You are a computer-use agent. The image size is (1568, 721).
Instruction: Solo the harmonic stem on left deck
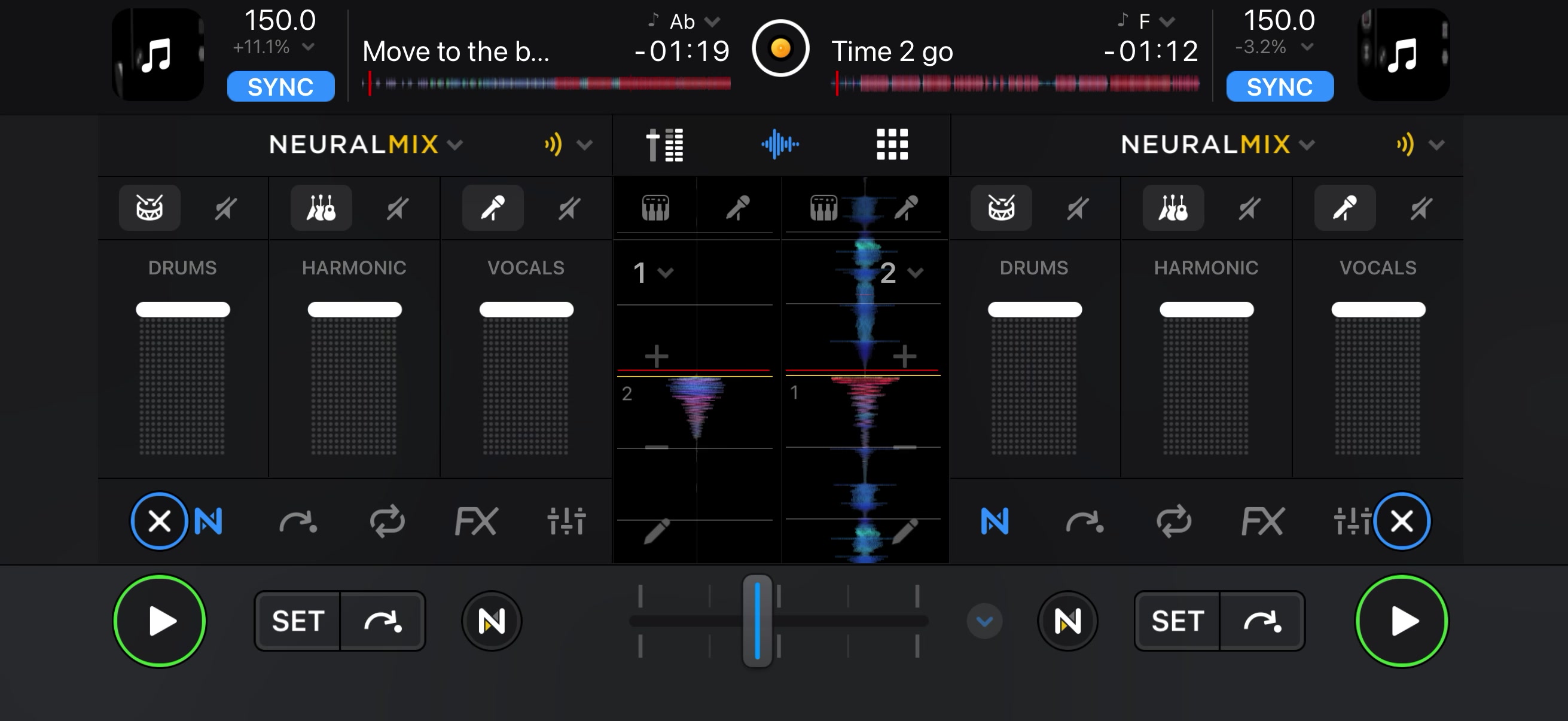(x=321, y=208)
